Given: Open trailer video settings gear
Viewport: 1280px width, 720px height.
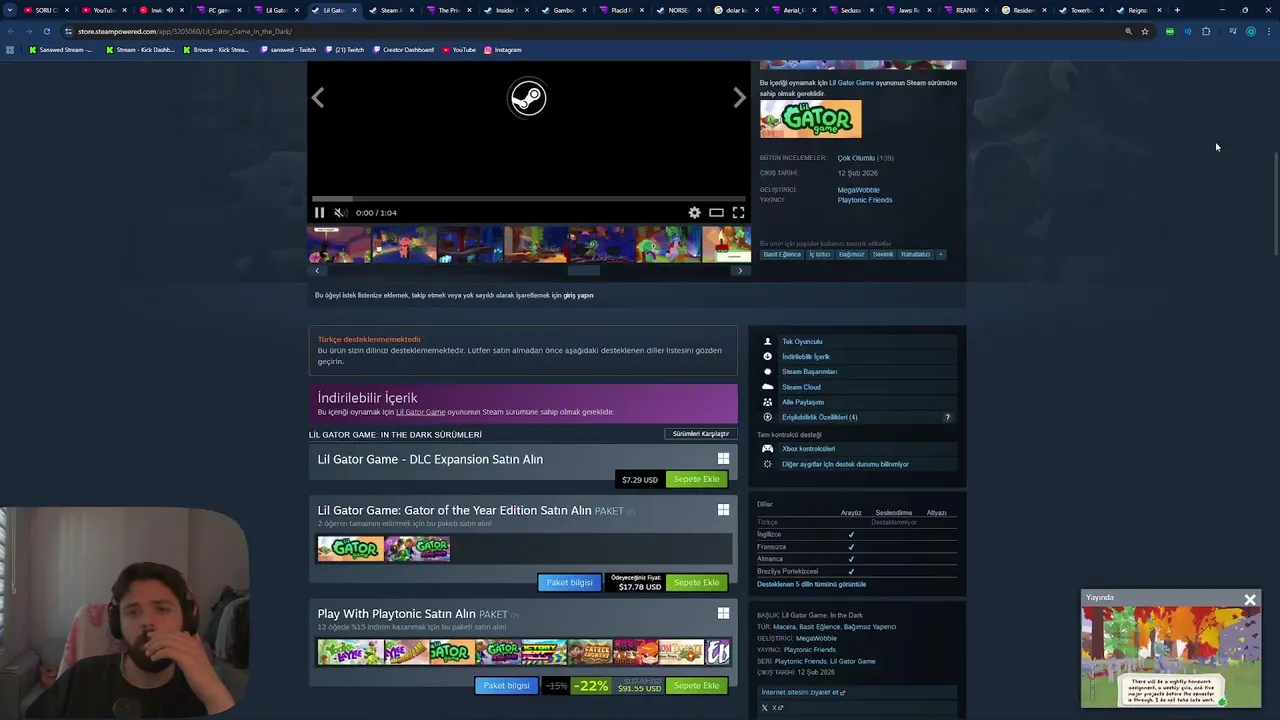Looking at the screenshot, I should [x=694, y=212].
